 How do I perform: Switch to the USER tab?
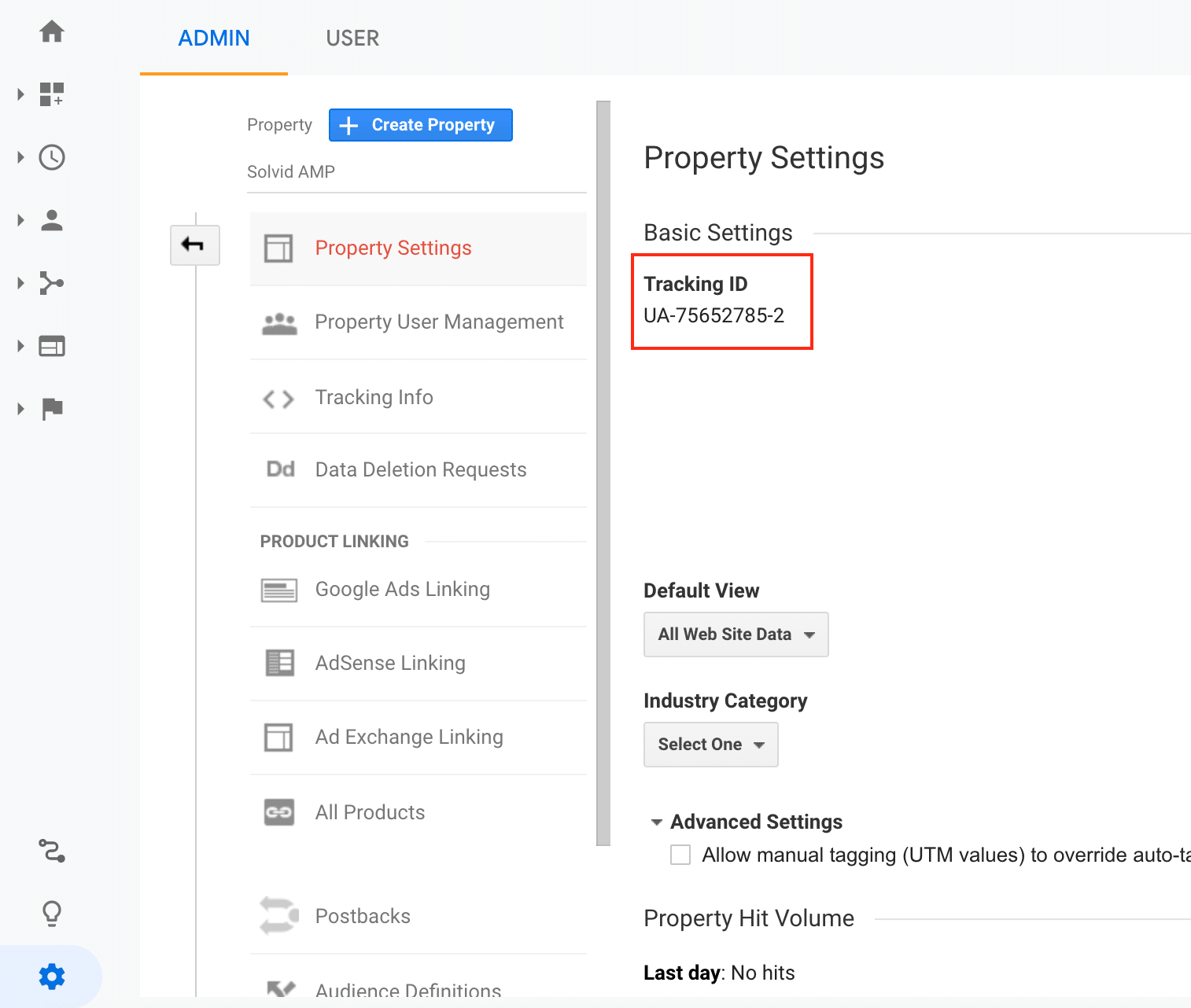[352, 38]
